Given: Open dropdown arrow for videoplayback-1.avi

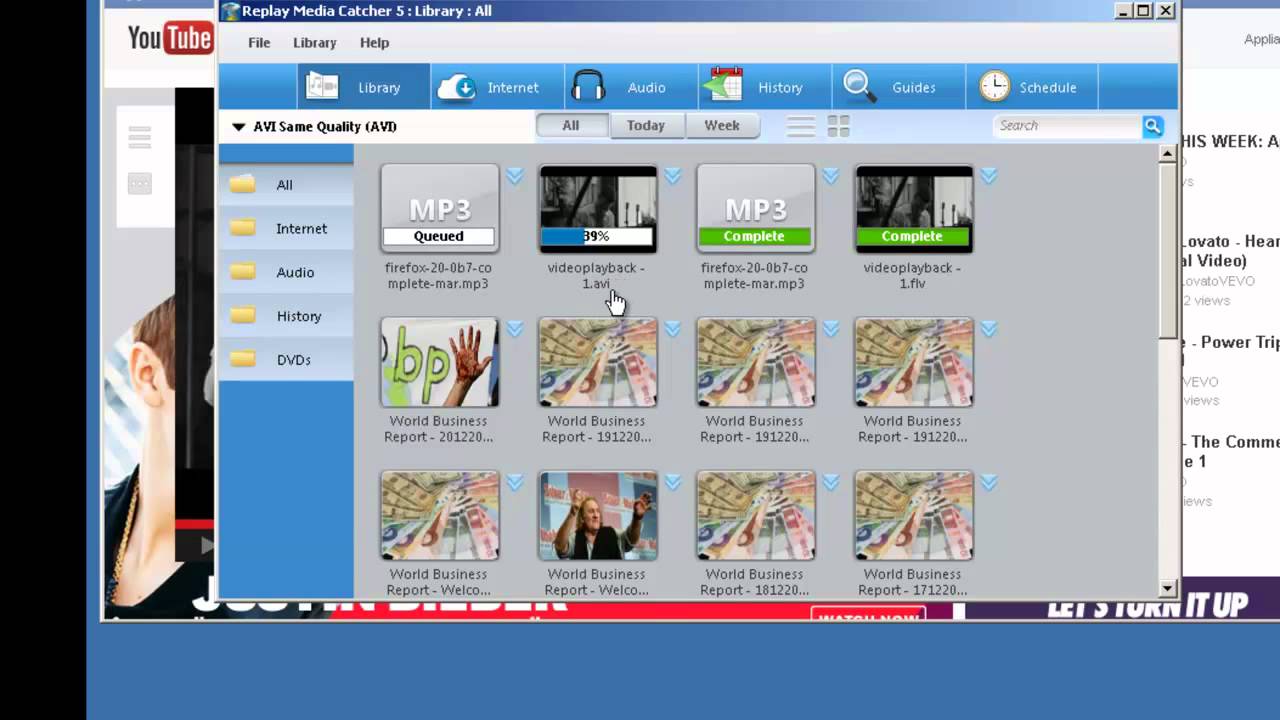Looking at the screenshot, I should (672, 176).
